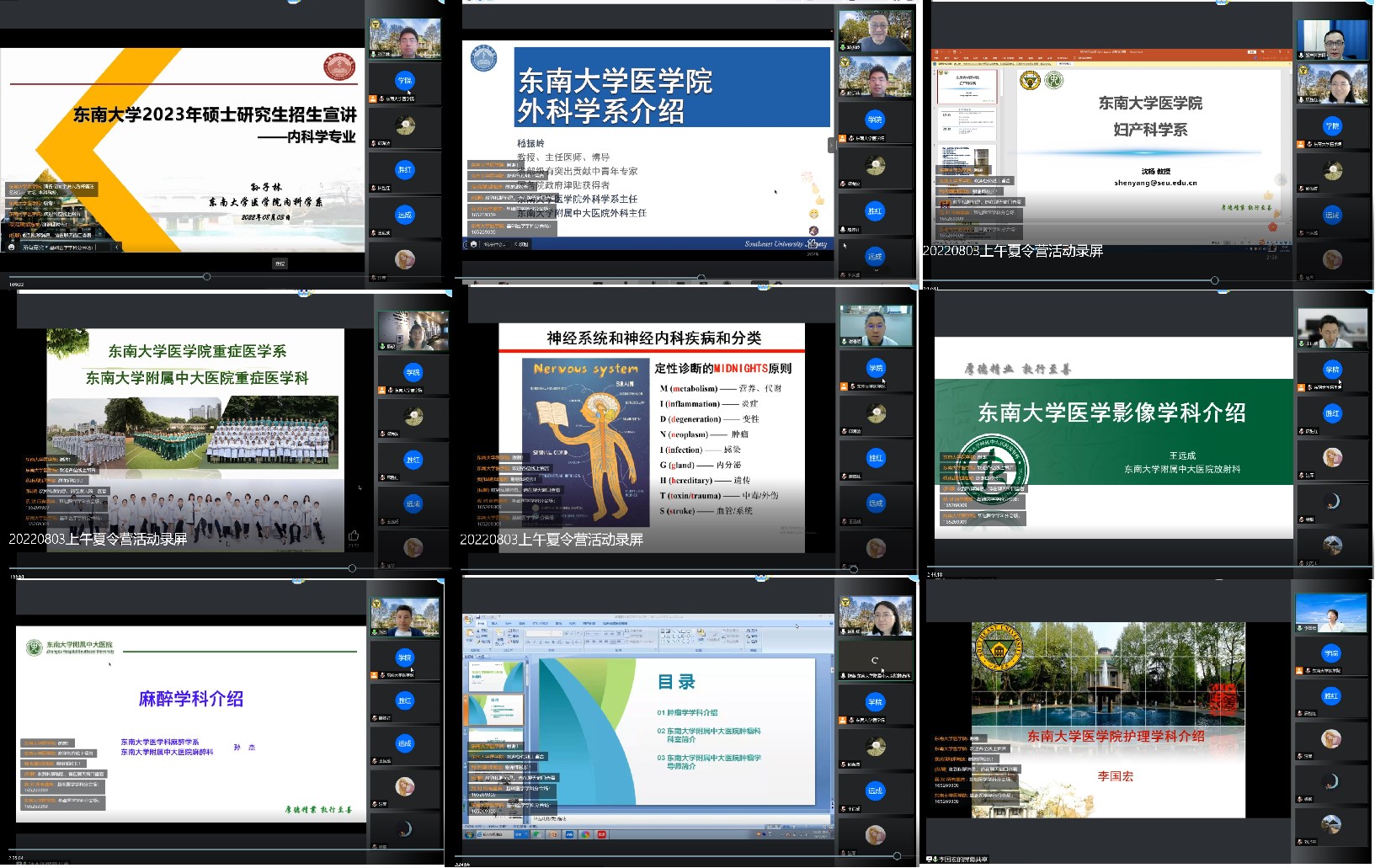Screen dimensions: 1375x868
Task: Click blue 学院 avatar on imaging recording
Action: 1332,370
